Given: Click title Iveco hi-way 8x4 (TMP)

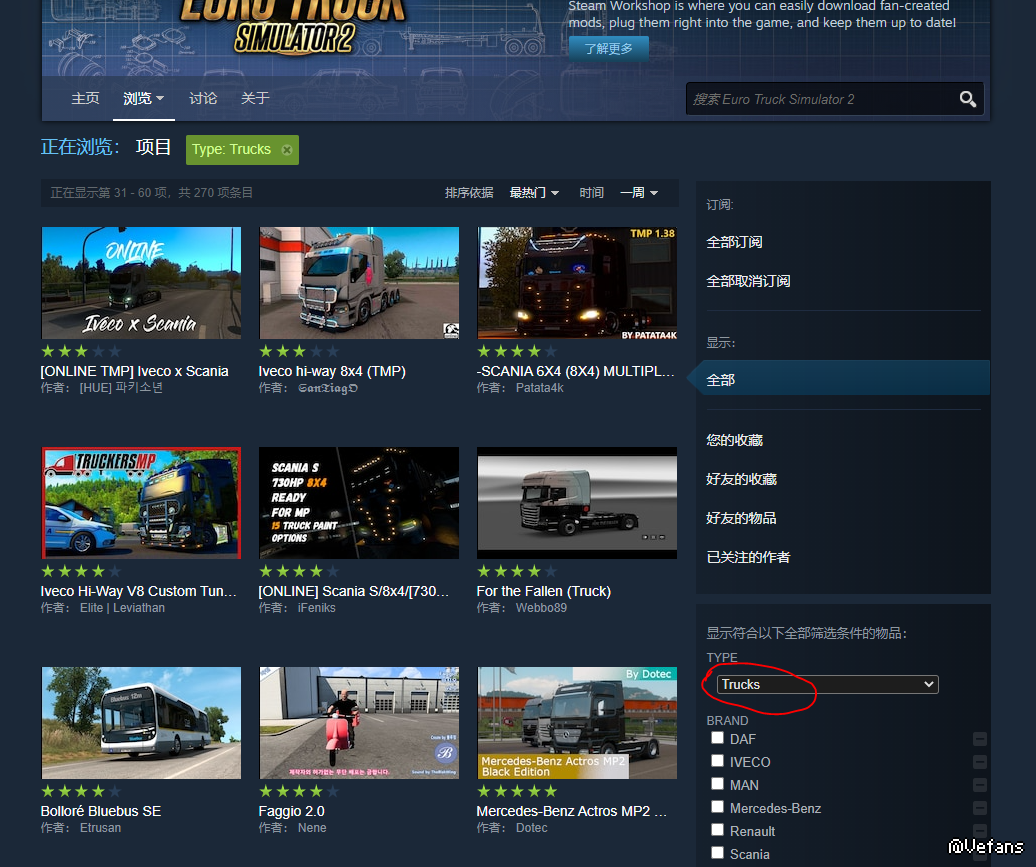Looking at the screenshot, I should pyautogui.click(x=332, y=371).
